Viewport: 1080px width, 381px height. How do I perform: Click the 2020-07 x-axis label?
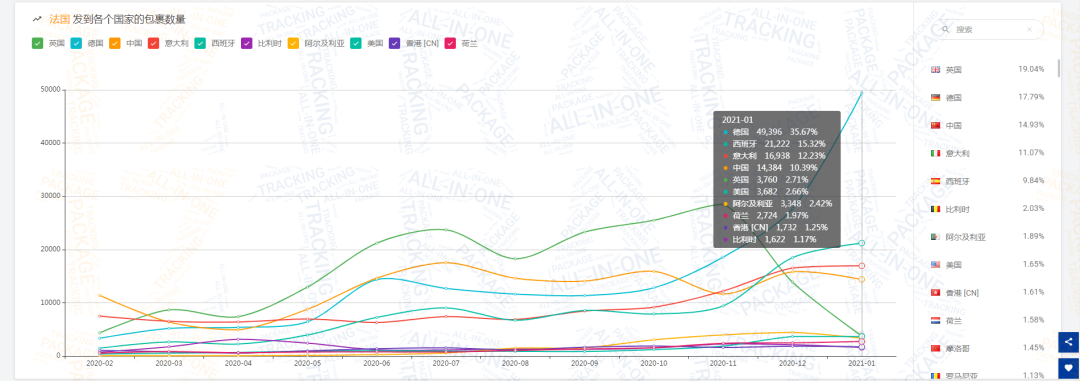pyautogui.click(x=446, y=363)
